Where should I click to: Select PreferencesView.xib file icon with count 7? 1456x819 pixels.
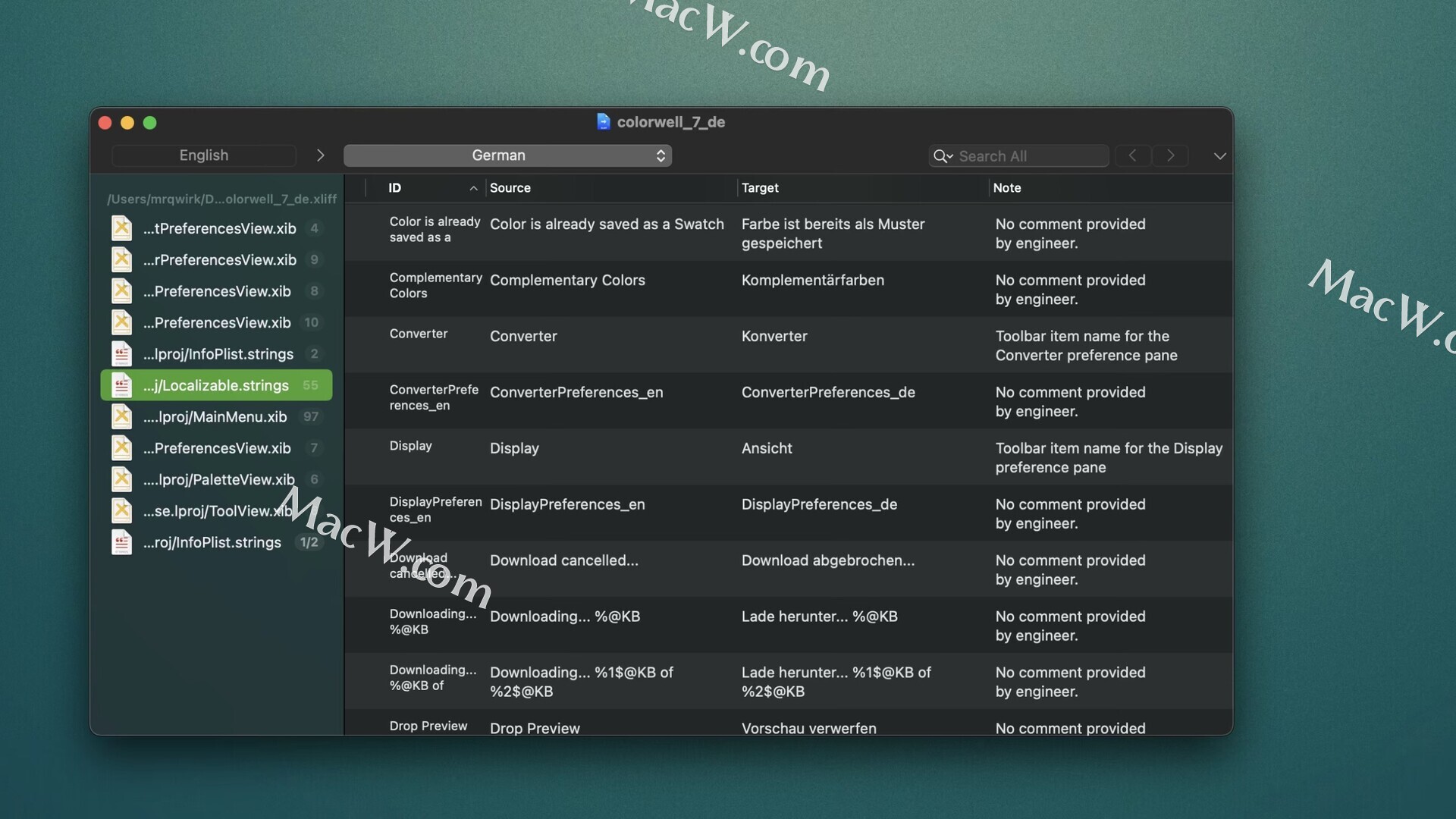(122, 448)
